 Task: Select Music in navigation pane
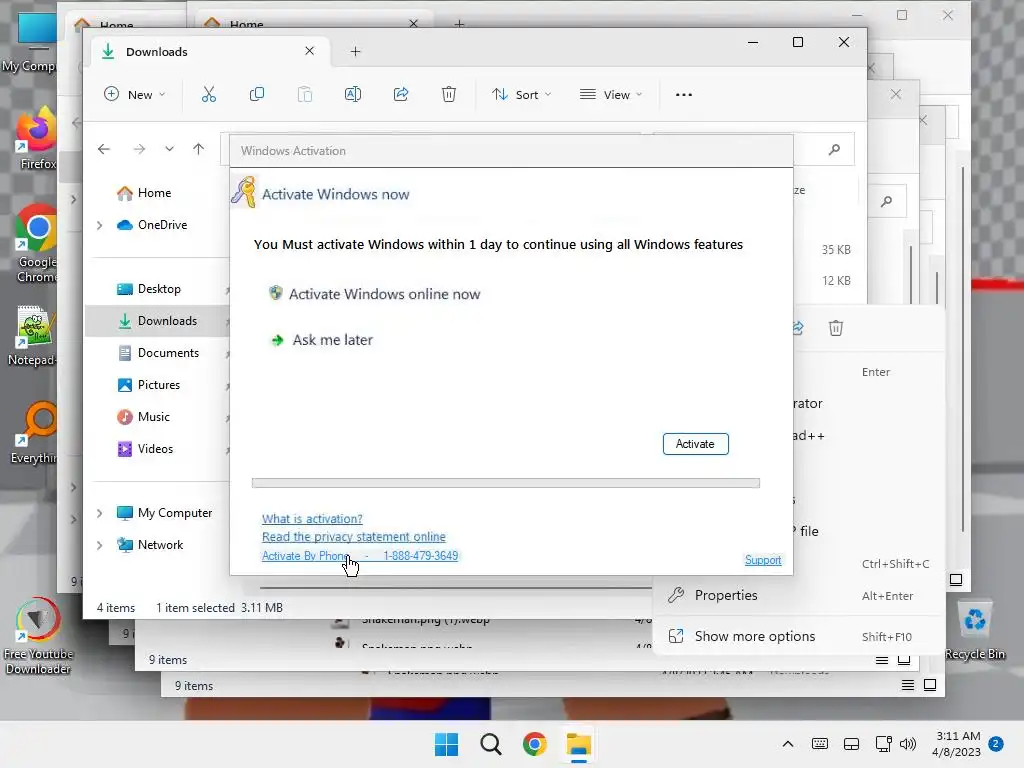click(x=153, y=417)
